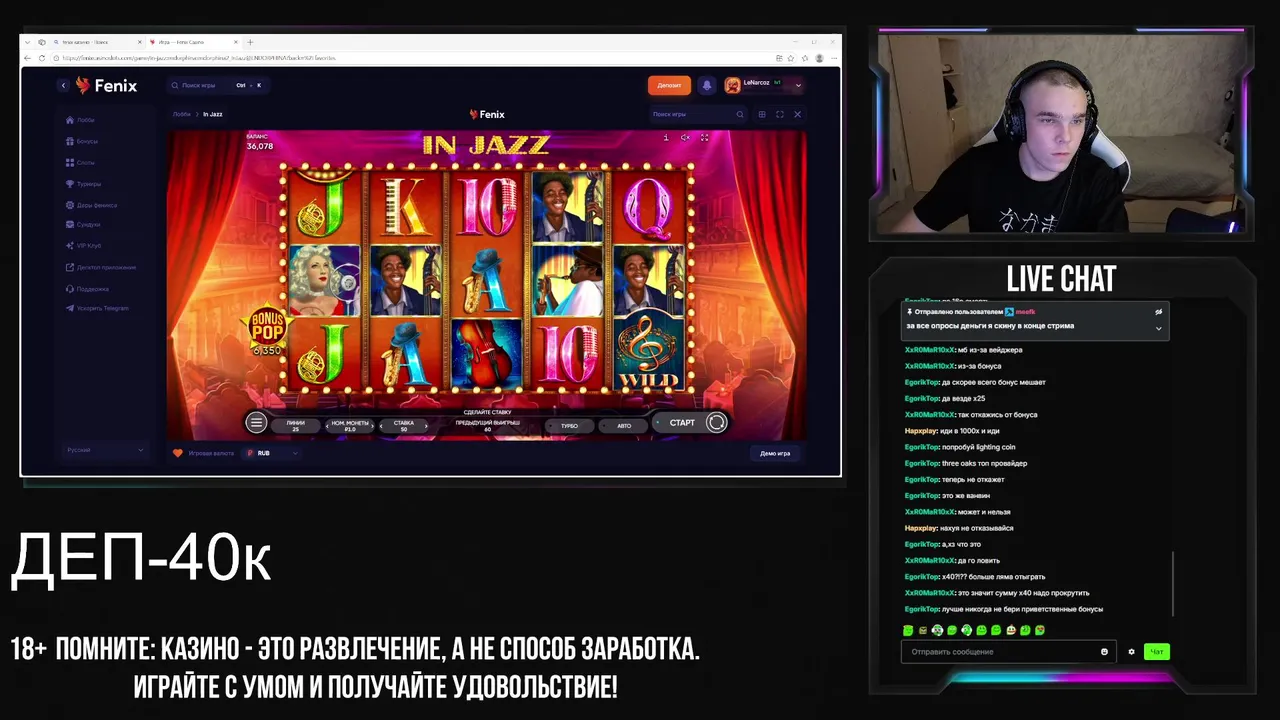The width and height of the screenshot is (1280, 720).
Task: Click the Wild treble clef symbol
Action: coord(648,353)
